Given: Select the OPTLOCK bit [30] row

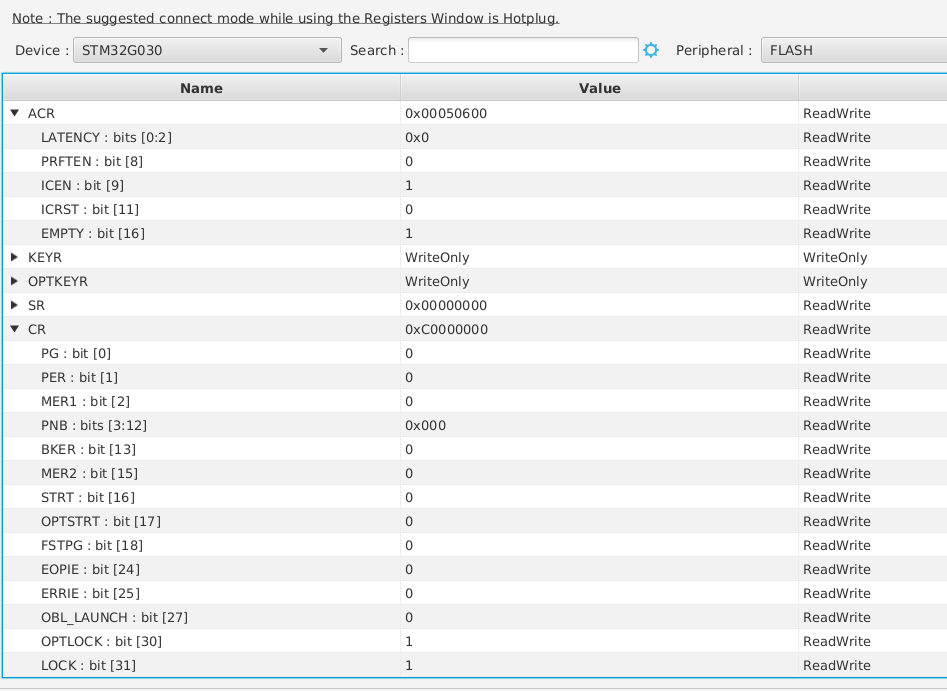Looking at the screenshot, I should (101, 641).
